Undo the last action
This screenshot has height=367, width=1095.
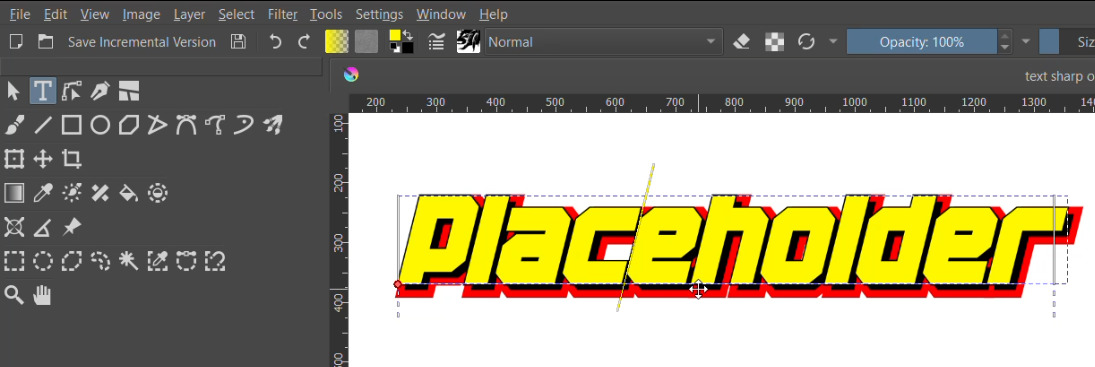click(275, 42)
